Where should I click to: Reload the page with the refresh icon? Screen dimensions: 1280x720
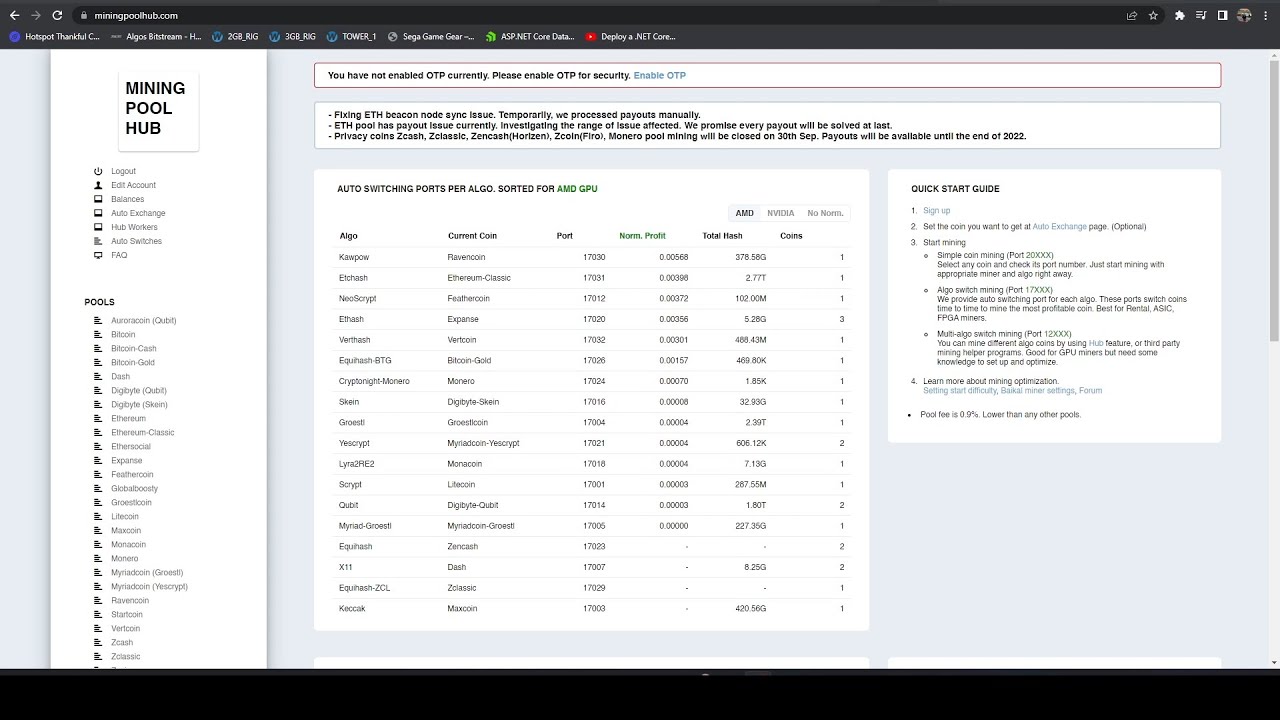click(x=57, y=15)
